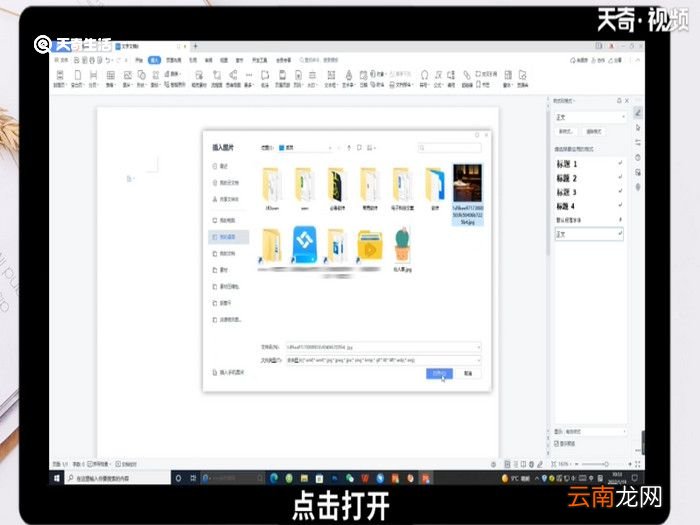The height and width of the screenshot is (525, 700).
Task: Open the Windows Start menu
Action: click(x=57, y=478)
